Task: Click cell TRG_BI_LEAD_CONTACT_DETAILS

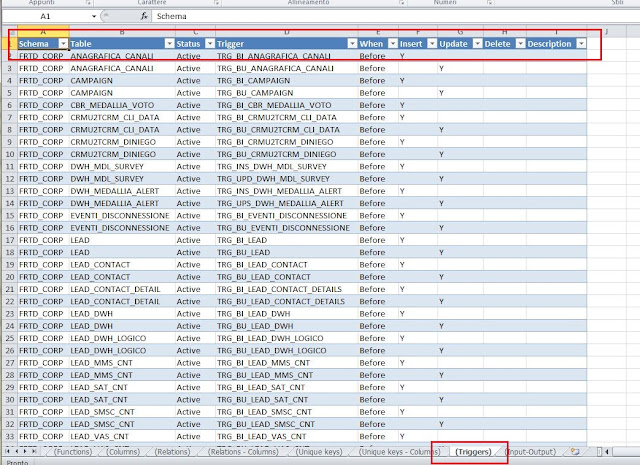Action: point(287,289)
